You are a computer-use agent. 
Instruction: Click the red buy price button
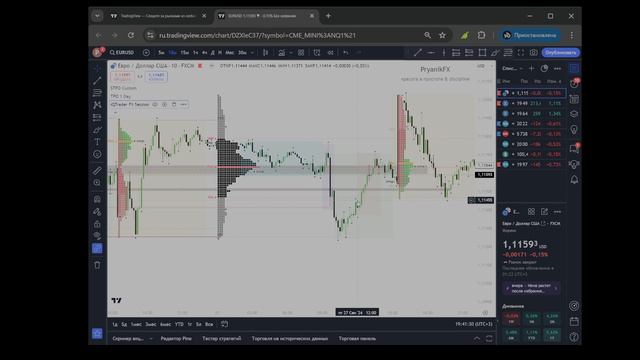coord(122,77)
